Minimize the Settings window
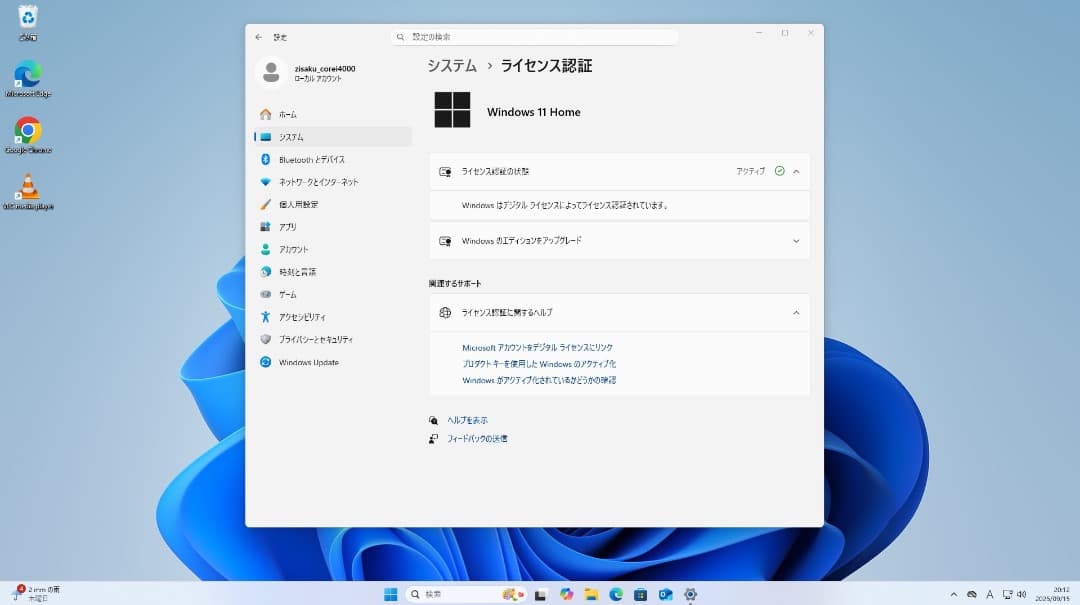 (x=759, y=33)
